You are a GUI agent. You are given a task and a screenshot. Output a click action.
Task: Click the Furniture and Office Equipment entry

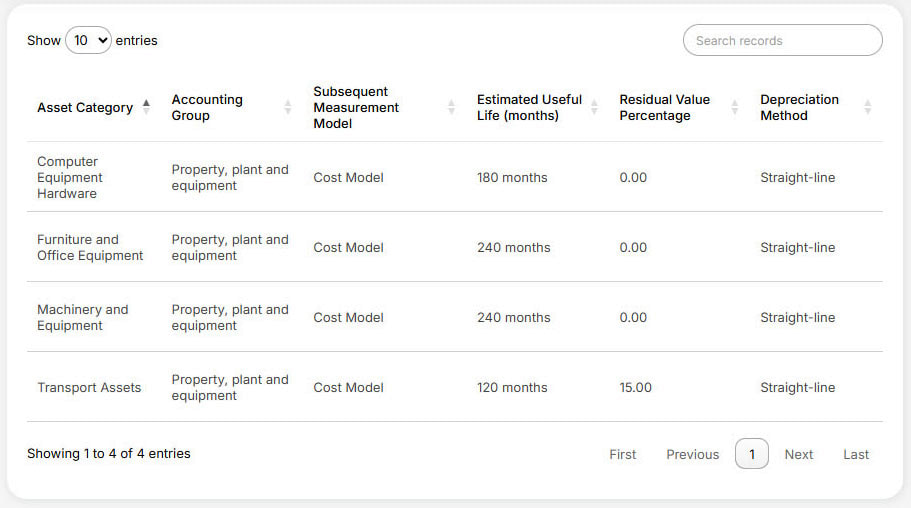(x=89, y=247)
